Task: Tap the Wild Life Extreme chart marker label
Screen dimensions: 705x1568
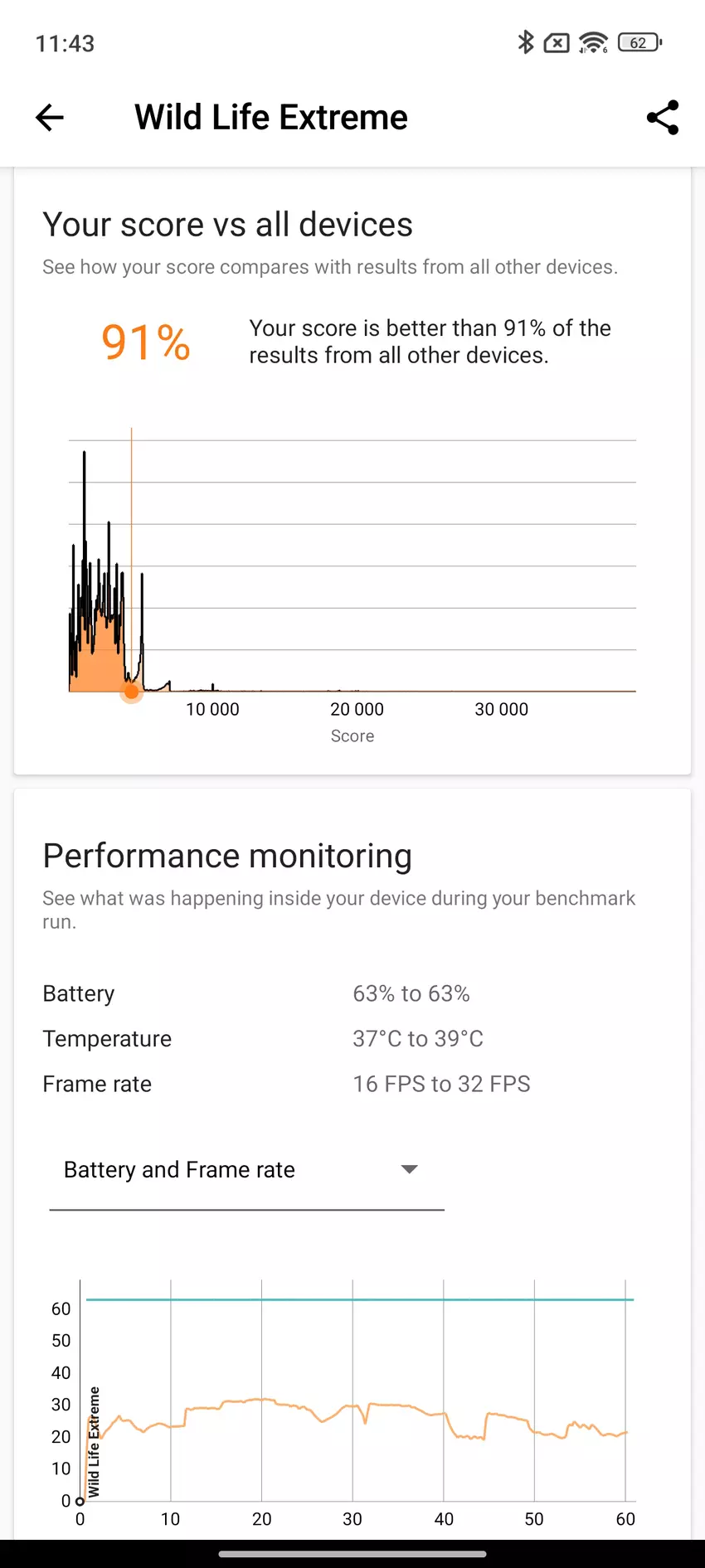Action: pyautogui.click(x=94, y=1441)
